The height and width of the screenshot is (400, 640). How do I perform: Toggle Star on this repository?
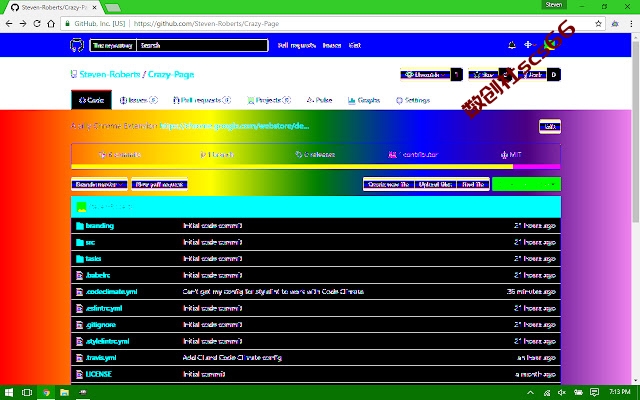(x=483, y=75)
